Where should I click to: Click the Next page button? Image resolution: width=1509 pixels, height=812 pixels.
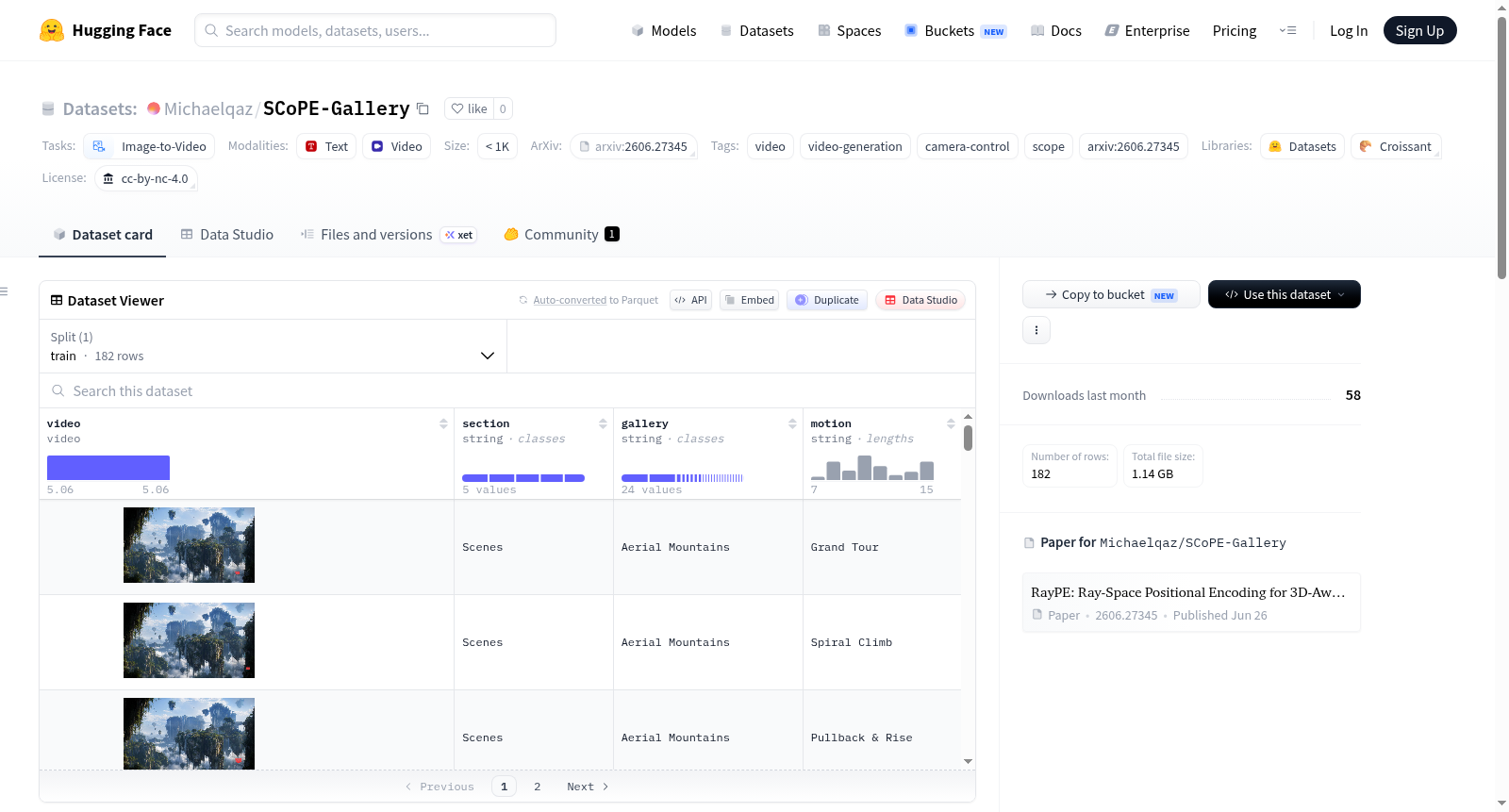(x=588, y=787)
